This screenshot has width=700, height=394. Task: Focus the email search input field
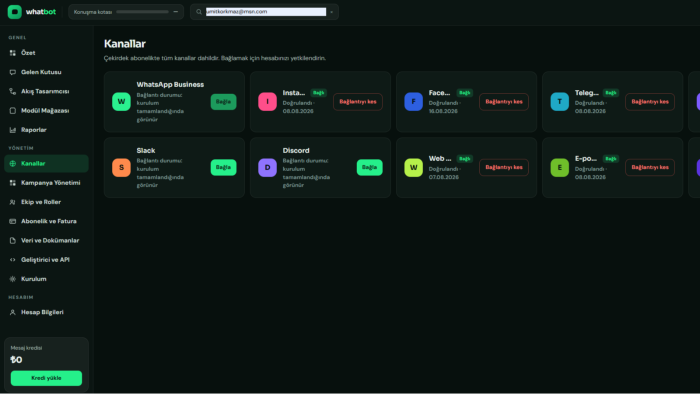coord(266,12)
